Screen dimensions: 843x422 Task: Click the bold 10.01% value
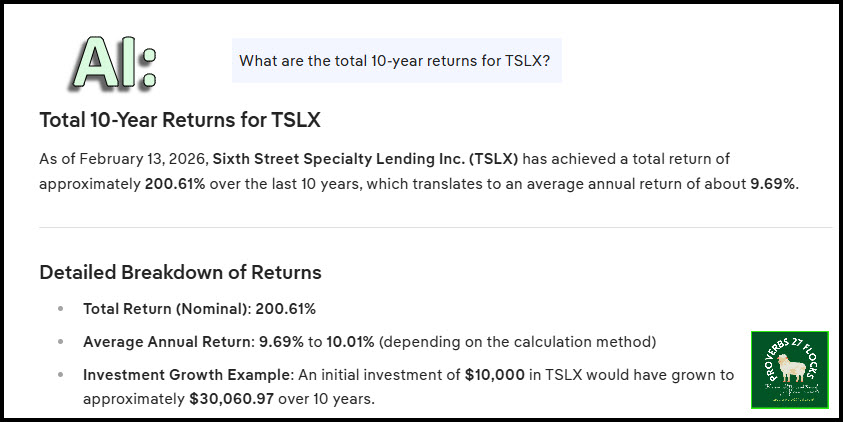(x=348, y=342)
